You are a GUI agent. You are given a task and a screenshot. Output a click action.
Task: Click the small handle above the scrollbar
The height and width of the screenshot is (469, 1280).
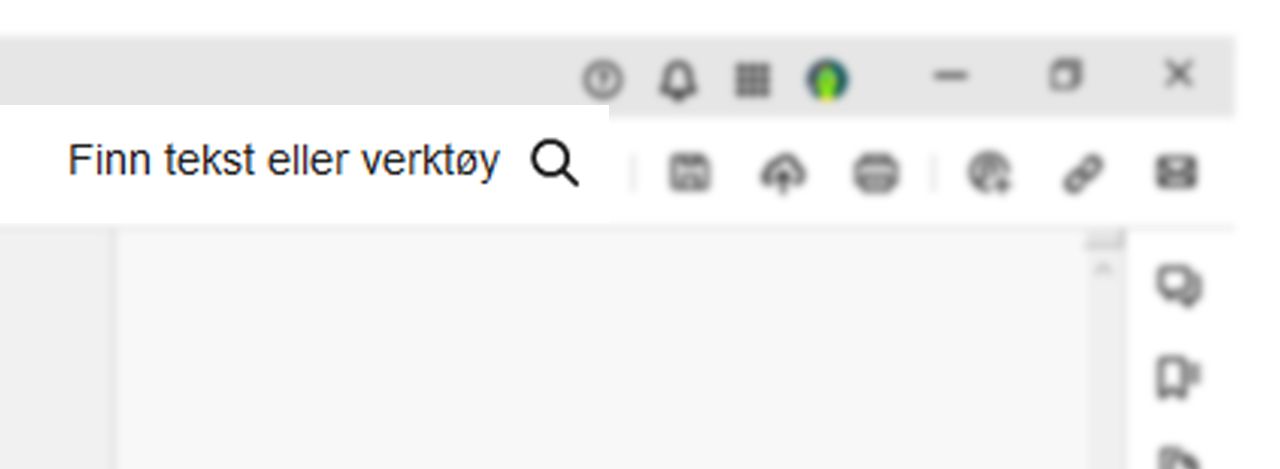pyautogui.click(x=1105, y=241)
